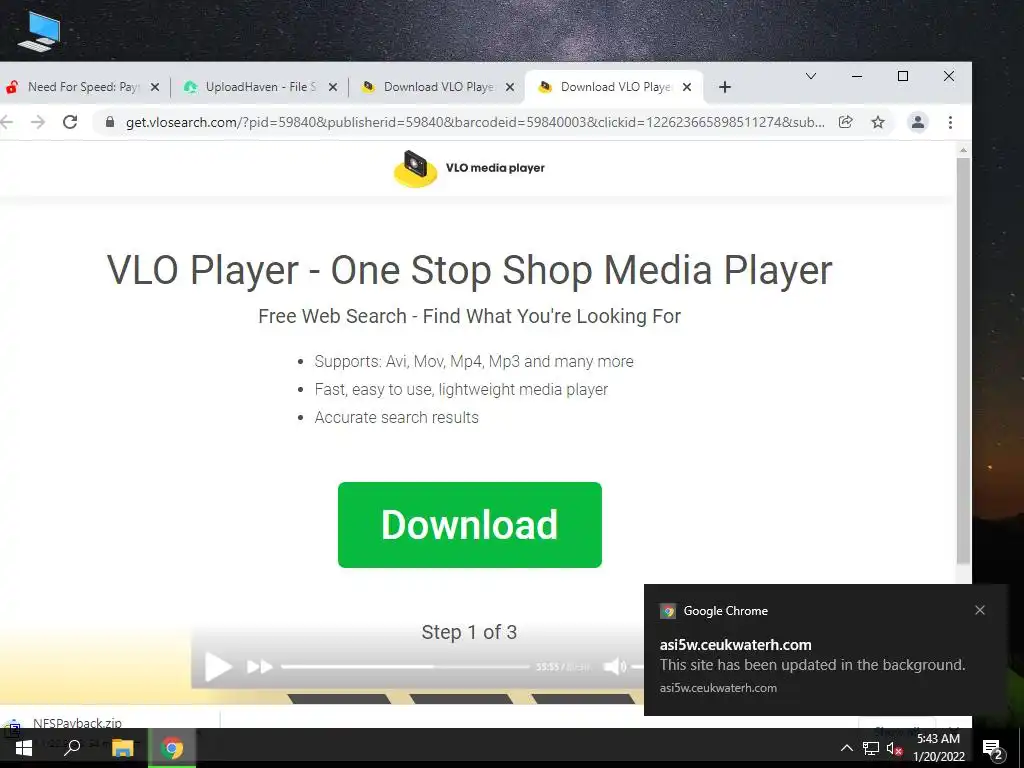This screenshot has height=768, width=1024.
Task: Open the clock showing 5:43 AM
Action: (x=938, y=748)
